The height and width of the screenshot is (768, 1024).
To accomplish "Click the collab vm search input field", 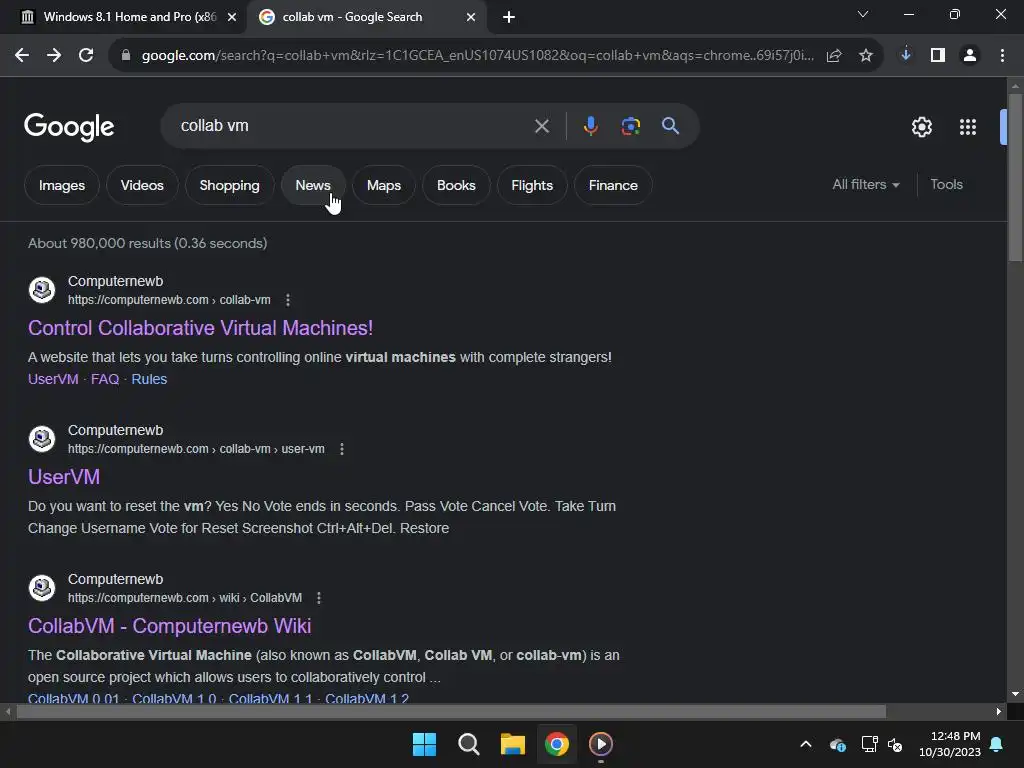I will [x=353, y=125].
